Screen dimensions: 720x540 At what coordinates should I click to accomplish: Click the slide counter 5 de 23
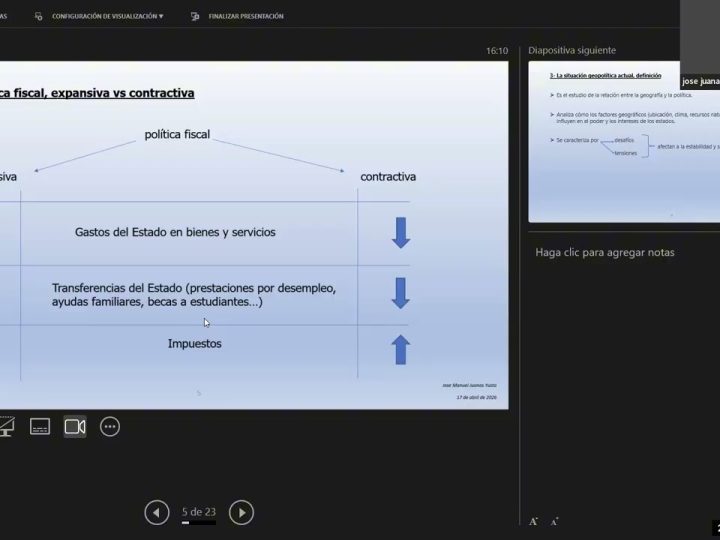[198, 512]
